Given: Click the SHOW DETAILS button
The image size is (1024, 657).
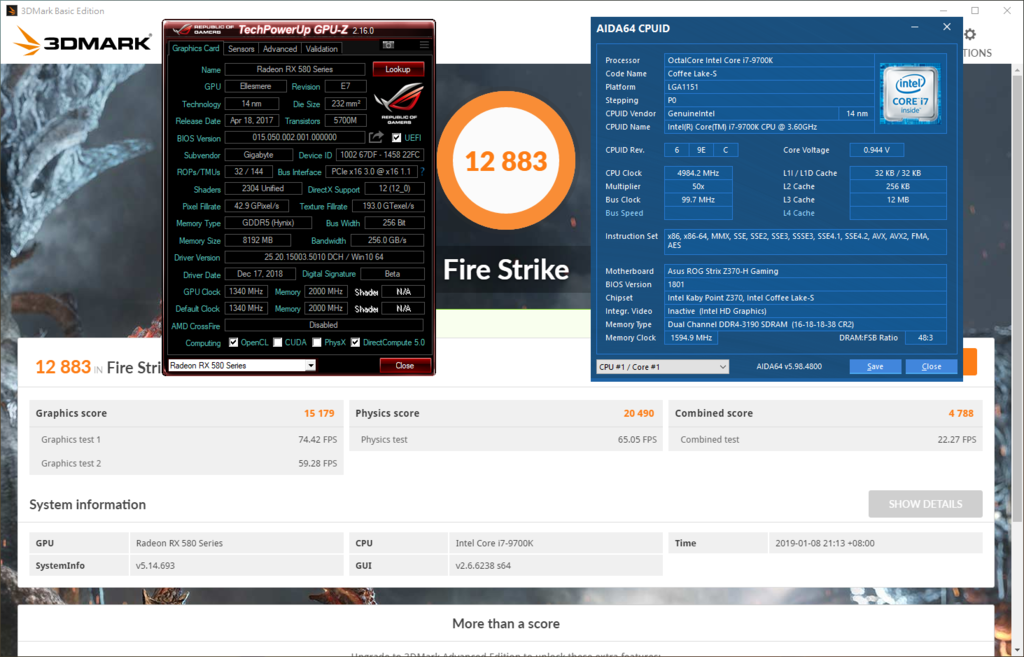Looking at the screenshot, I should tap(925, 504).
